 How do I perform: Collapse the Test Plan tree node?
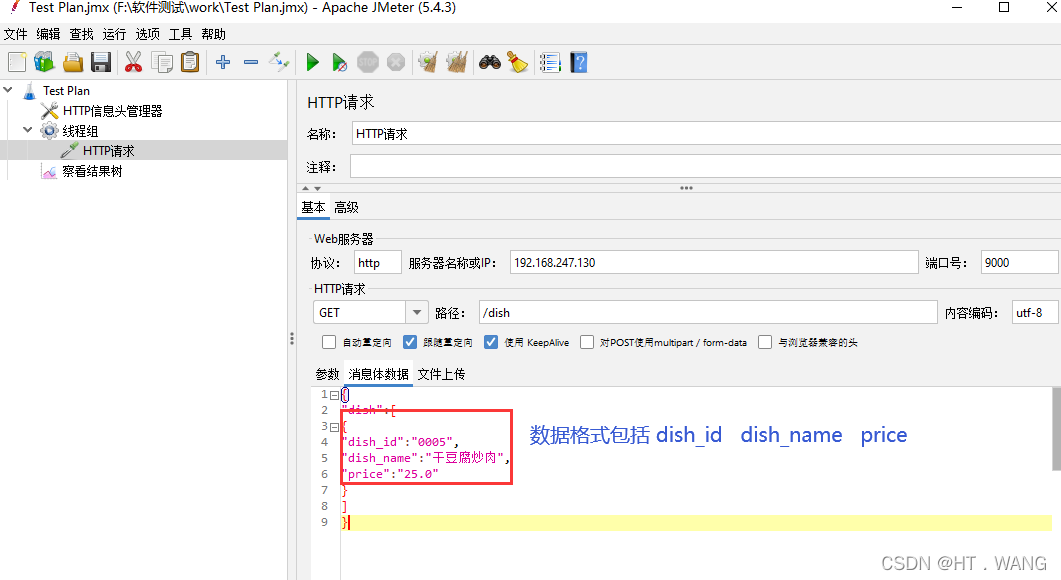coord(8,89)
